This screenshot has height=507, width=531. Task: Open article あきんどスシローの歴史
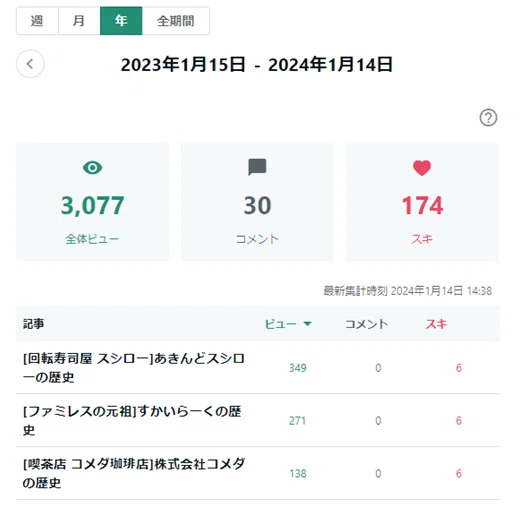[x=134, y=367]
